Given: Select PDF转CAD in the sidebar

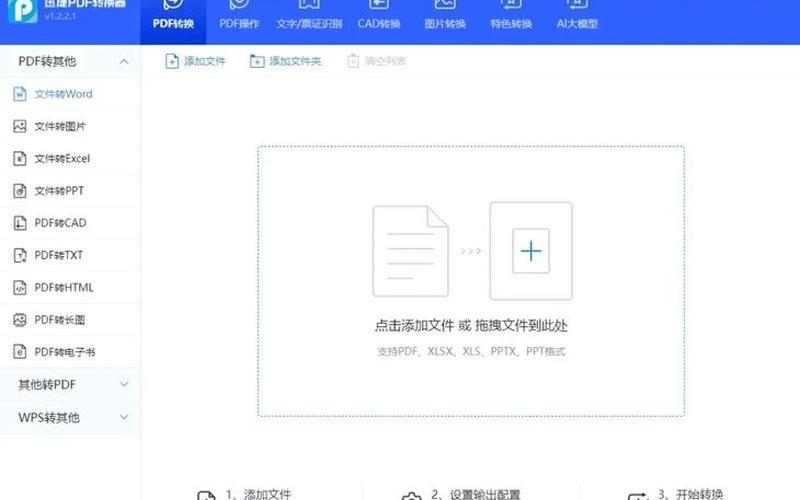Looking at the screenshot, I should pos(70,223).
